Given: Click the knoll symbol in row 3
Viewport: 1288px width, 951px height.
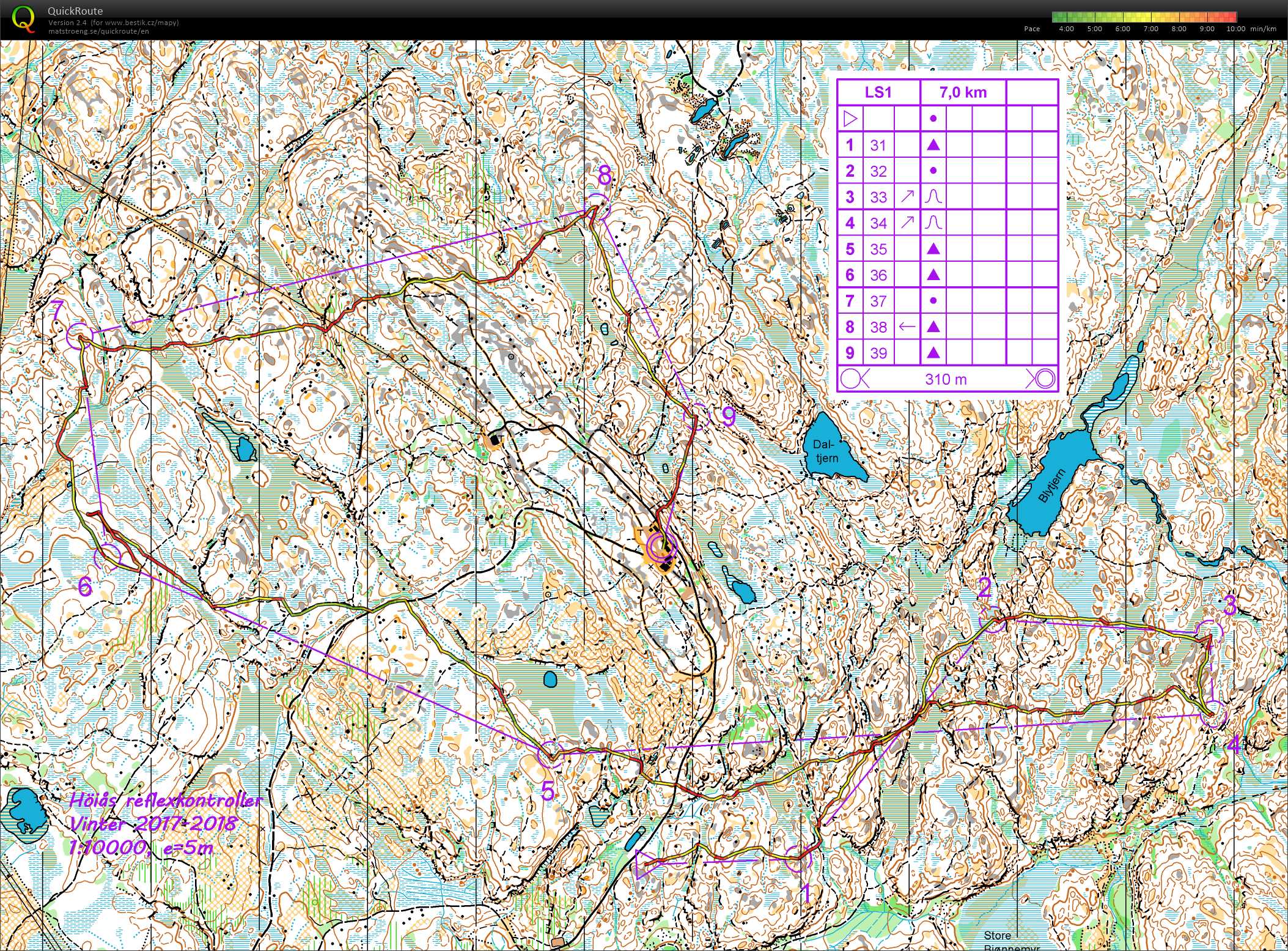Looking at the screenshot, I should (x=933, y=197).
